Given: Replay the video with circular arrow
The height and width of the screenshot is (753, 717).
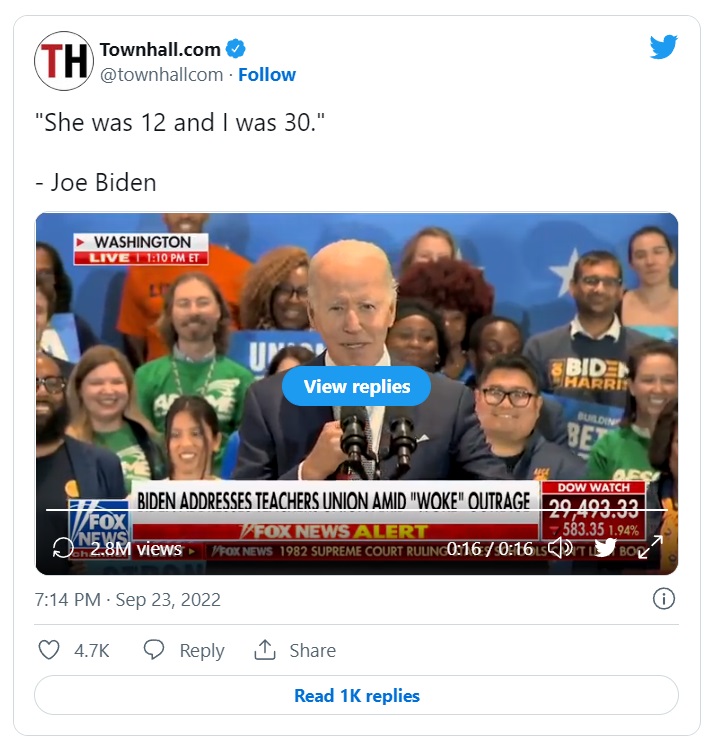Looking at the screenshot, I should [63, 548].
